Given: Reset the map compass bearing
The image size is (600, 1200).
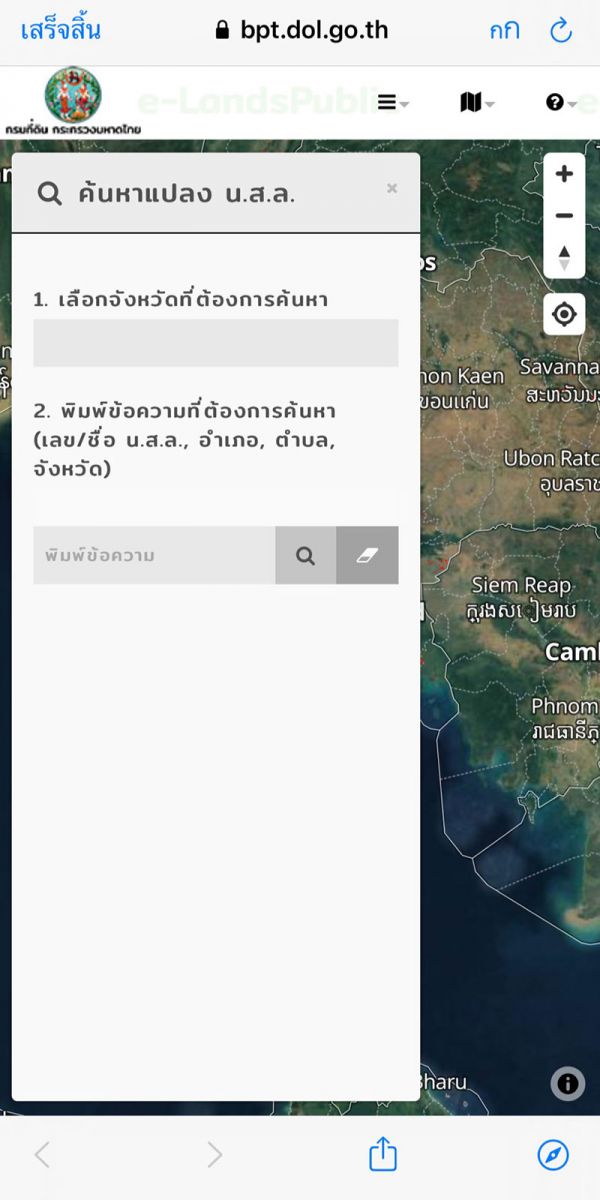Looking at the screenshot, I should (564, 257).
